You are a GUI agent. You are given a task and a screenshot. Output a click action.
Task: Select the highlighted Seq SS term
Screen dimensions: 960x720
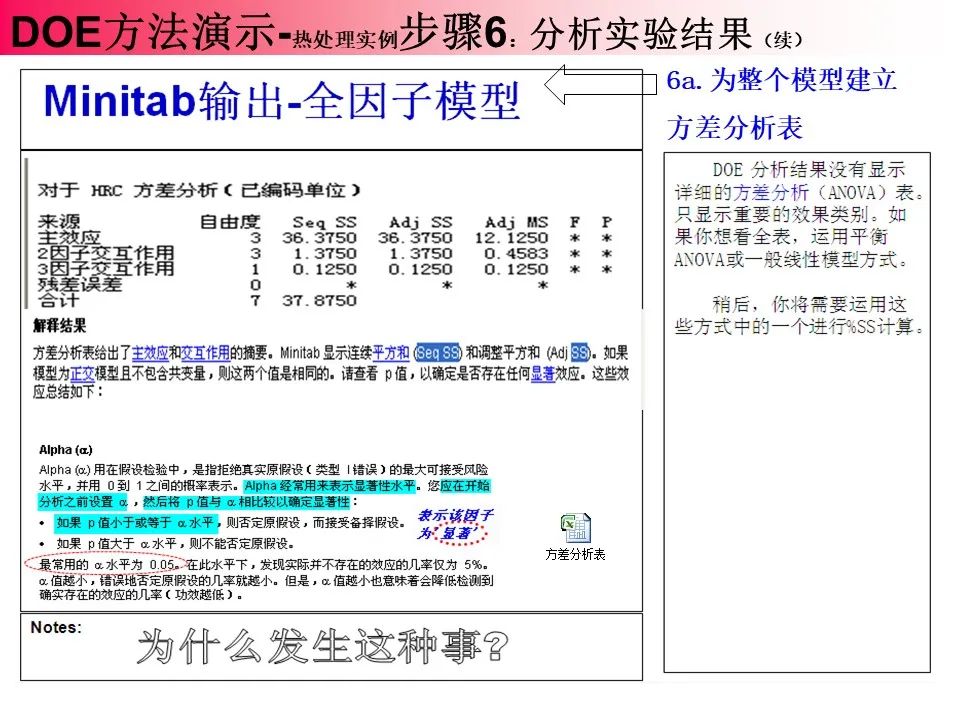tap(437, 353)
